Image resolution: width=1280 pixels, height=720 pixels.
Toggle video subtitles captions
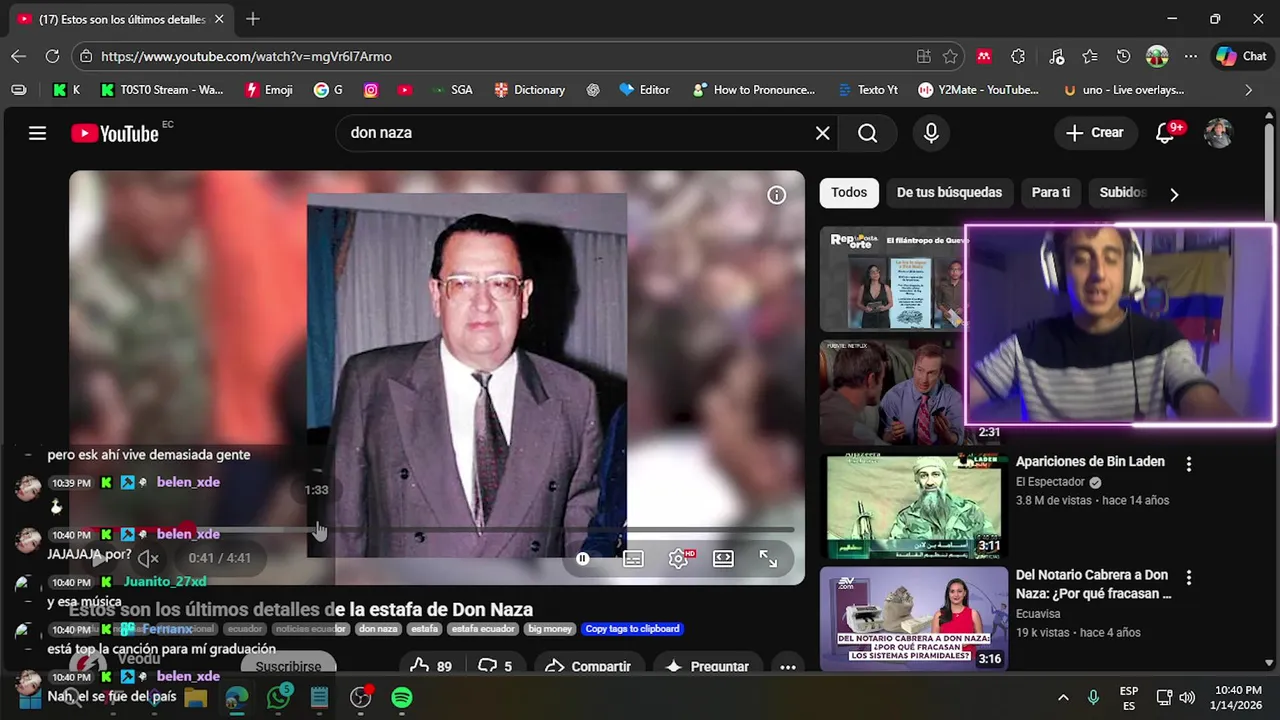tap(633, 559)
